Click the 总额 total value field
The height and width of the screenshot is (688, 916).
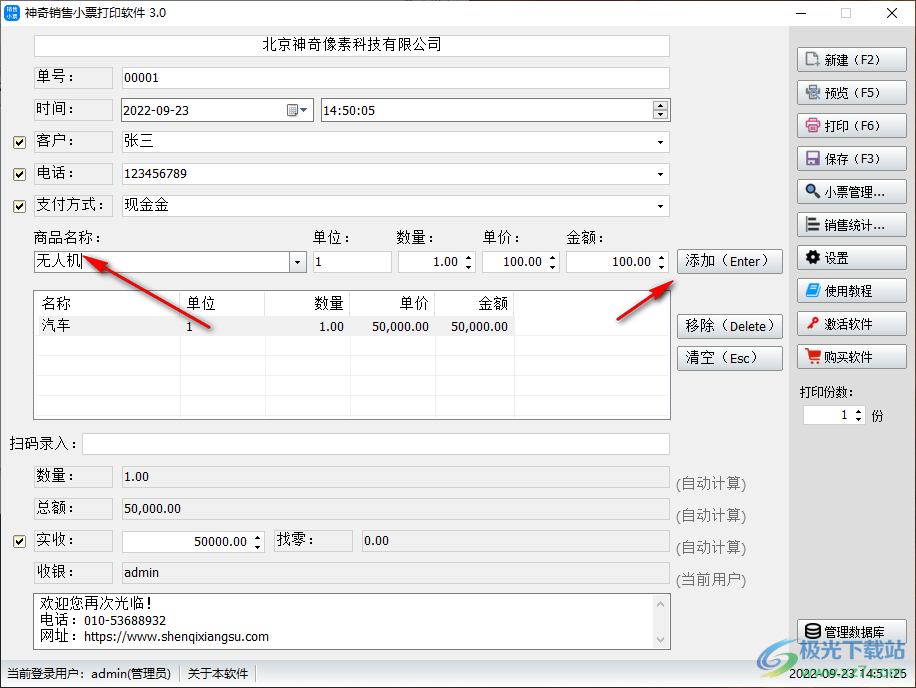(395, 509)
